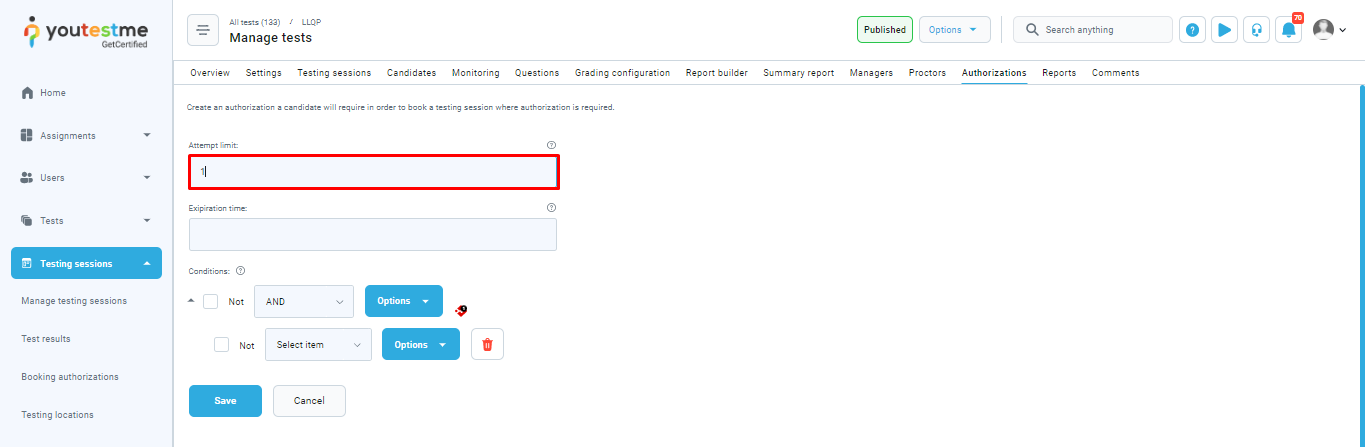The height and width of the screenshot is (447, 1365).
Task: Open the Managers tab
Action: tap(871, 73)
